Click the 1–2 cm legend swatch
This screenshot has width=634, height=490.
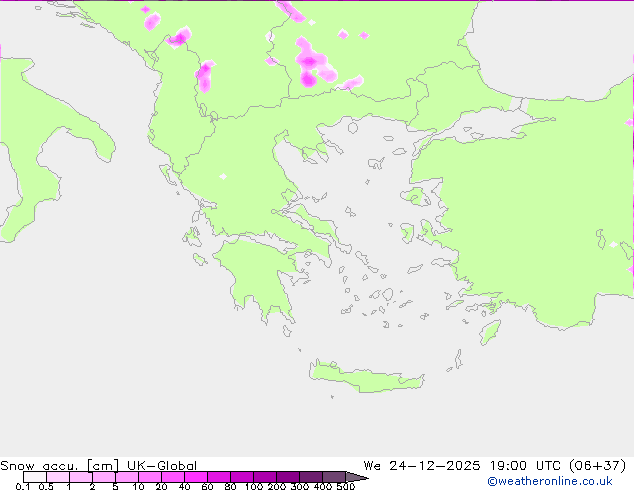point(81,477)
